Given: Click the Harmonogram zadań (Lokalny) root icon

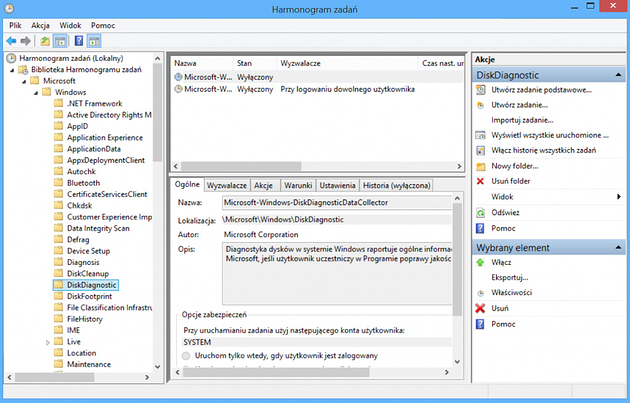Looking at the screenshot, I should (x=11, y=58).
